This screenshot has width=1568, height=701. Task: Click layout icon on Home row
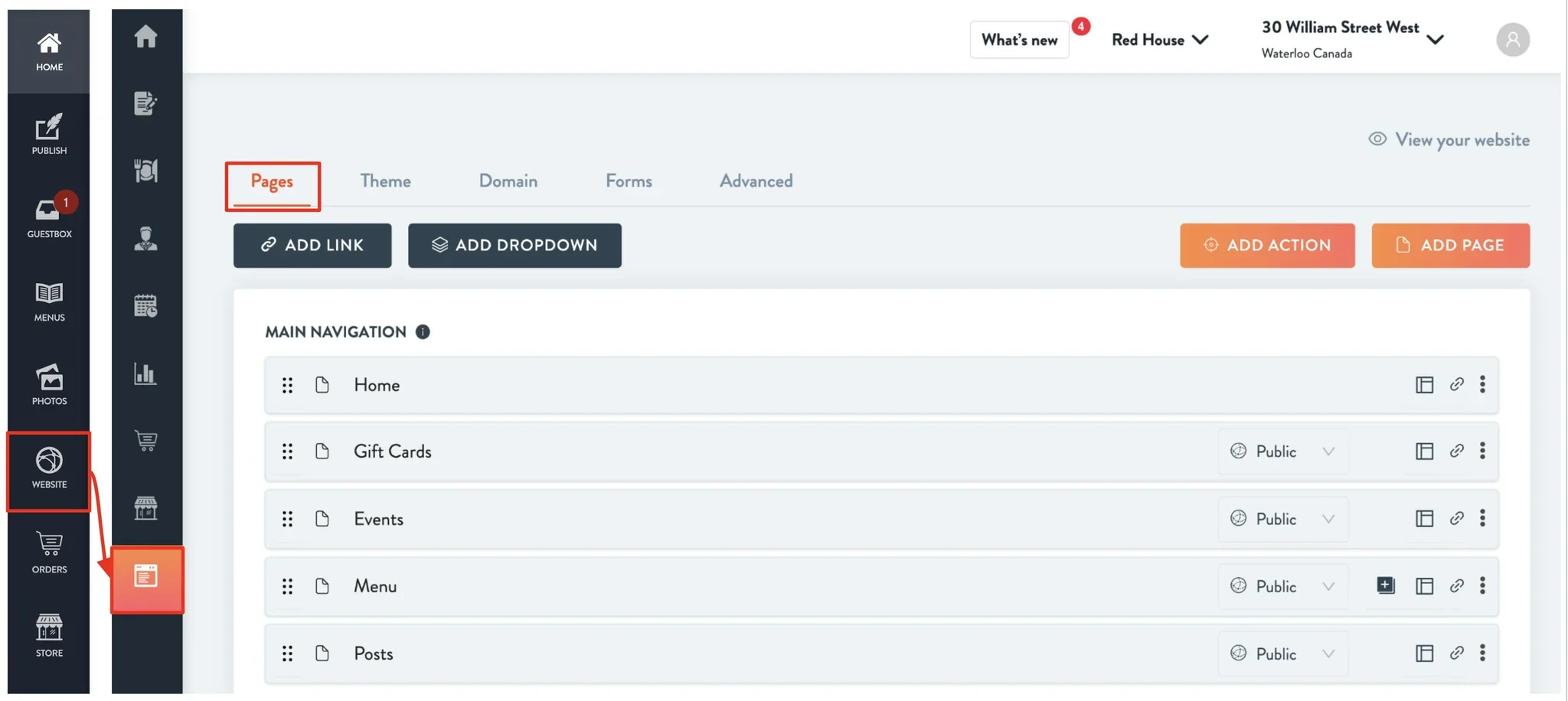click(1424, 385)
